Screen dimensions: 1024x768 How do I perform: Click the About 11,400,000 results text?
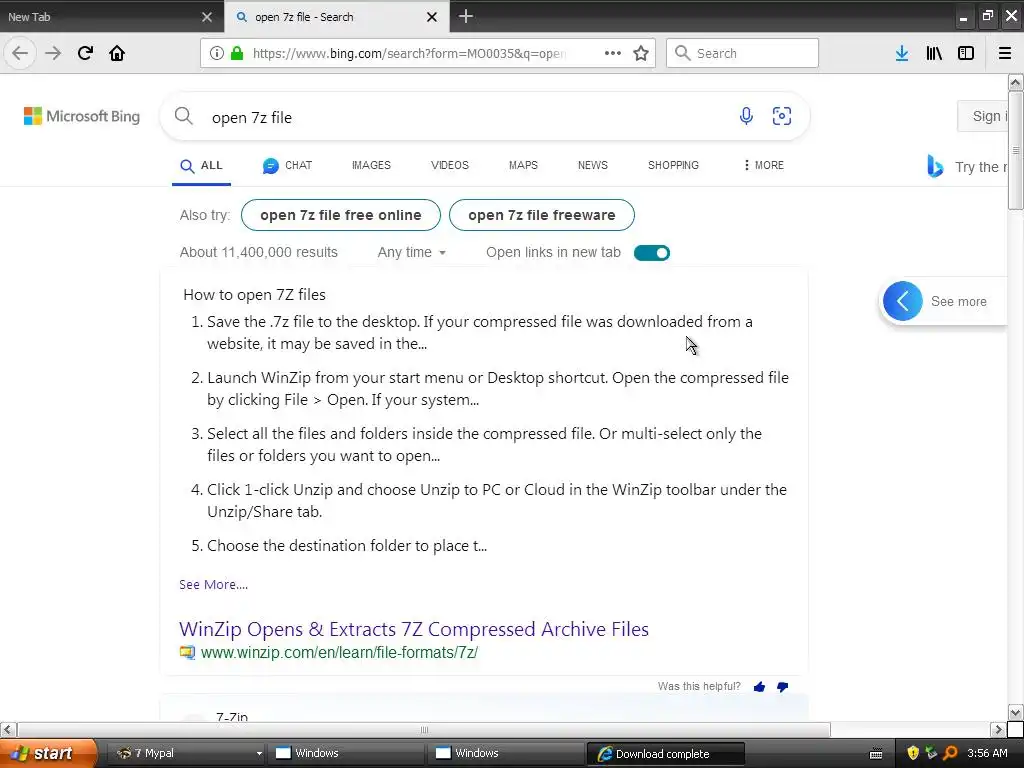coord(259,252)
